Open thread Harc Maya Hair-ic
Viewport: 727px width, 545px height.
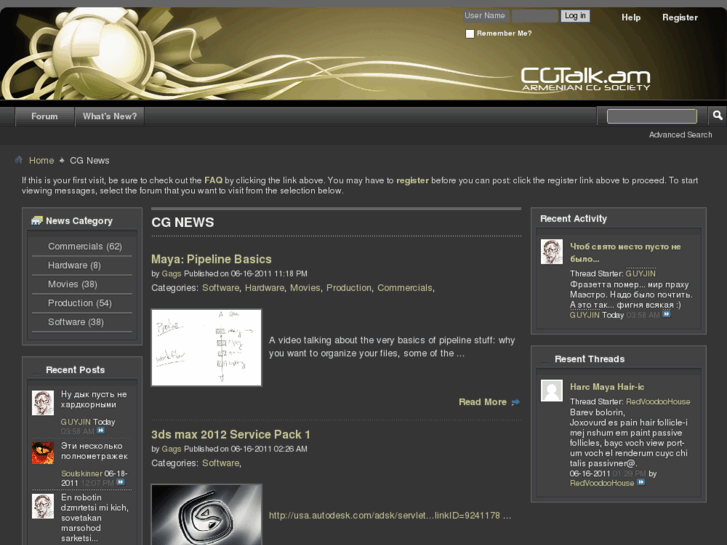607,387
